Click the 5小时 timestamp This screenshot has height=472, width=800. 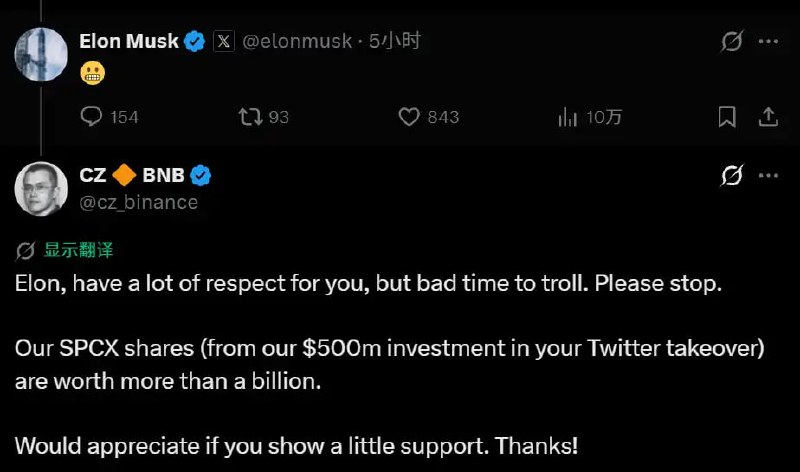(x=395, y=41)
